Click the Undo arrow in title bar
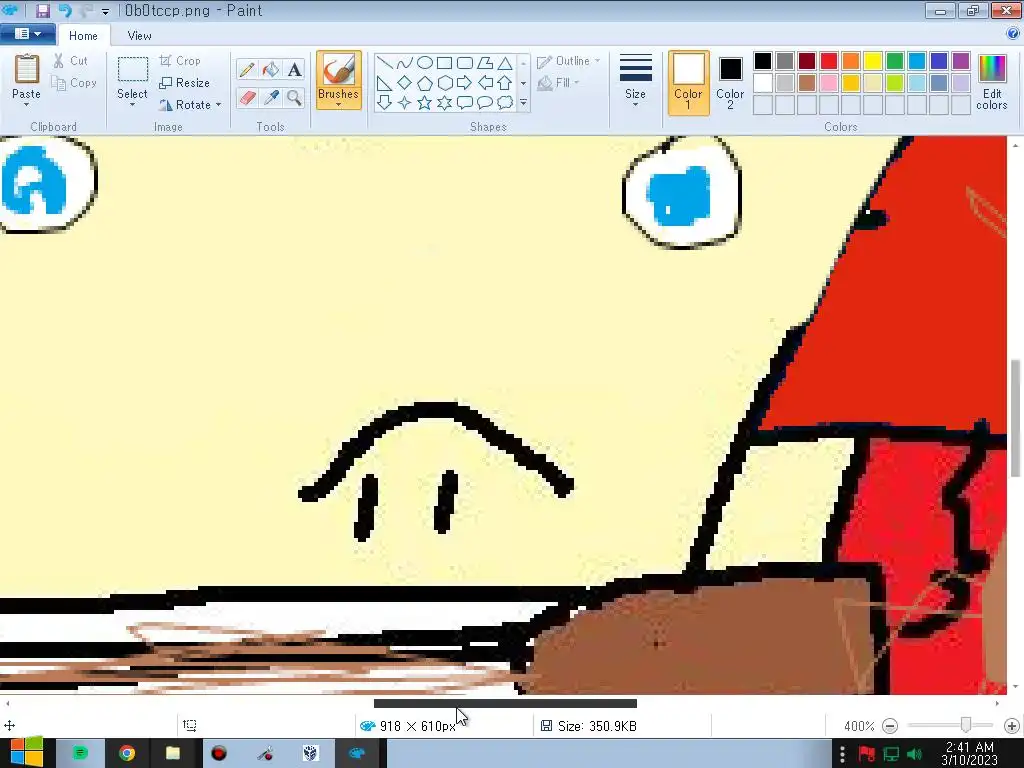Image resolution: width=1024 pixels, height=768 pixels. point(65,10)
